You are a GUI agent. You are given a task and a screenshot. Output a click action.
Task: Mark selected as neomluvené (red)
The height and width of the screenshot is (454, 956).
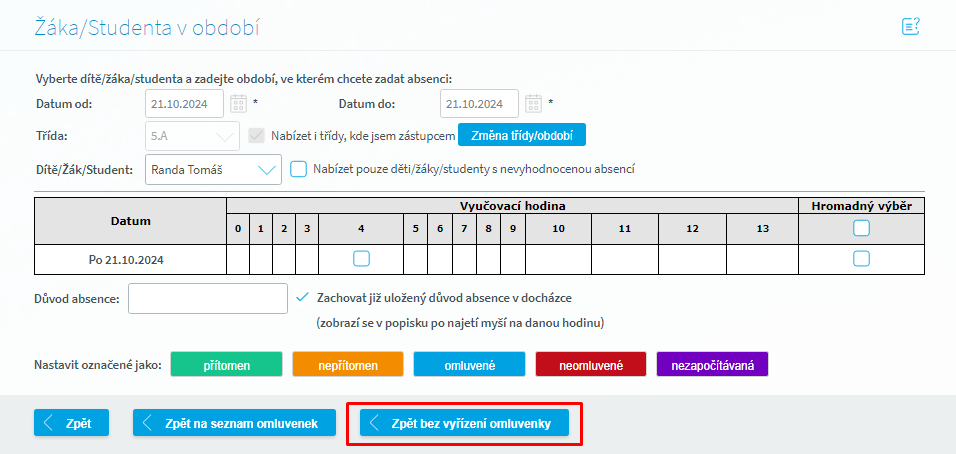(x=590, y=365)
